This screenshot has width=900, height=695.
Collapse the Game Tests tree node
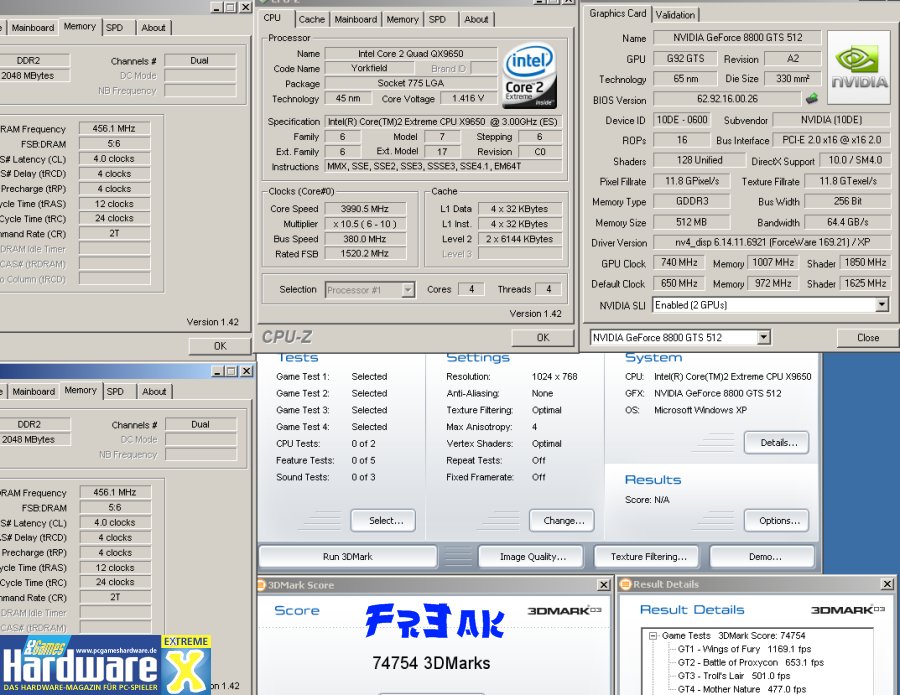tap(653, 636)
